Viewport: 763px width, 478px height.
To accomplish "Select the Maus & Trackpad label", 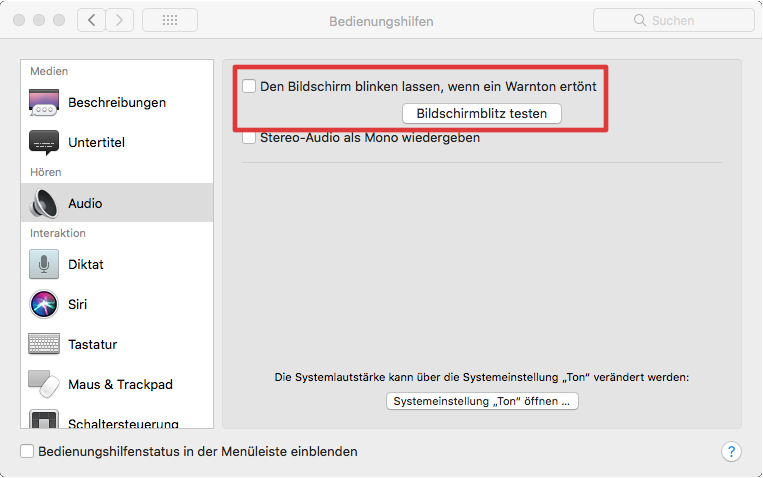I will click(x=120, y=385).
